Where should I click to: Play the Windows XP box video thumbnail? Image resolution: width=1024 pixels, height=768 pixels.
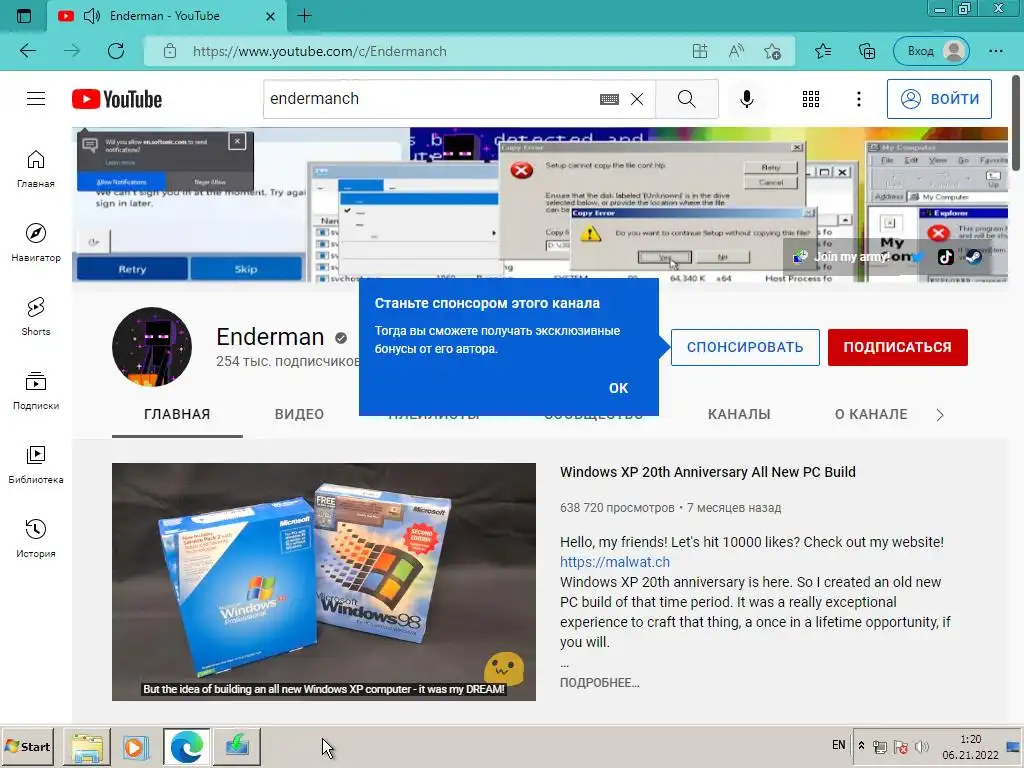pyautogui.click(x=324, y=582)
